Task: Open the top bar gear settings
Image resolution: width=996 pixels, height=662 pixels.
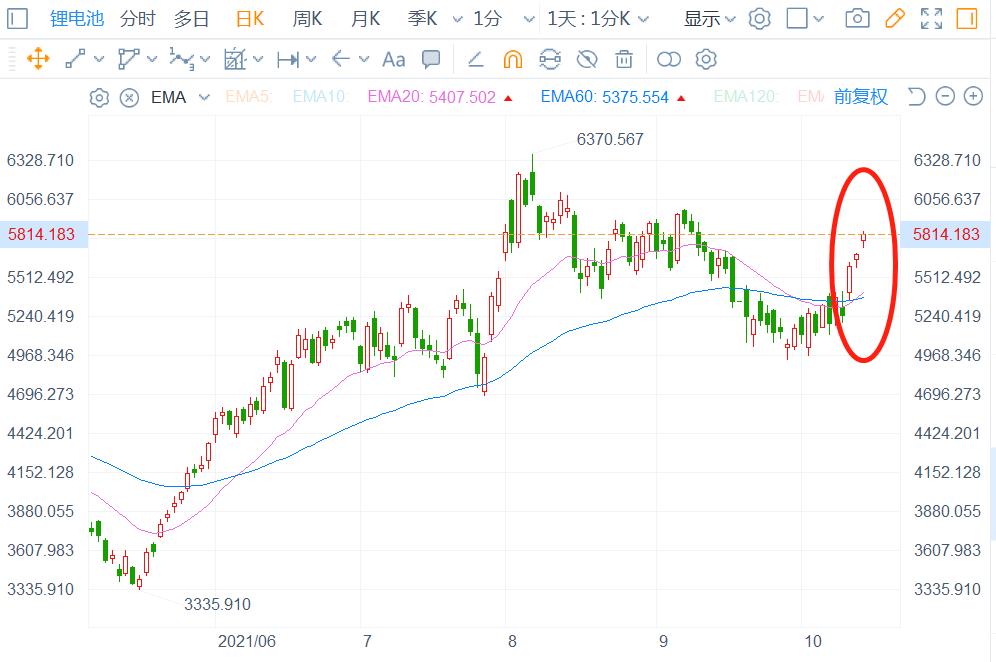Action: (760, 19)
